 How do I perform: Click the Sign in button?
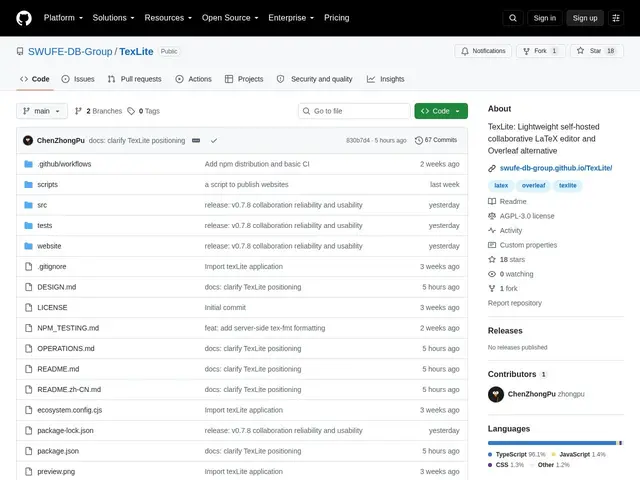click(544, 18)
